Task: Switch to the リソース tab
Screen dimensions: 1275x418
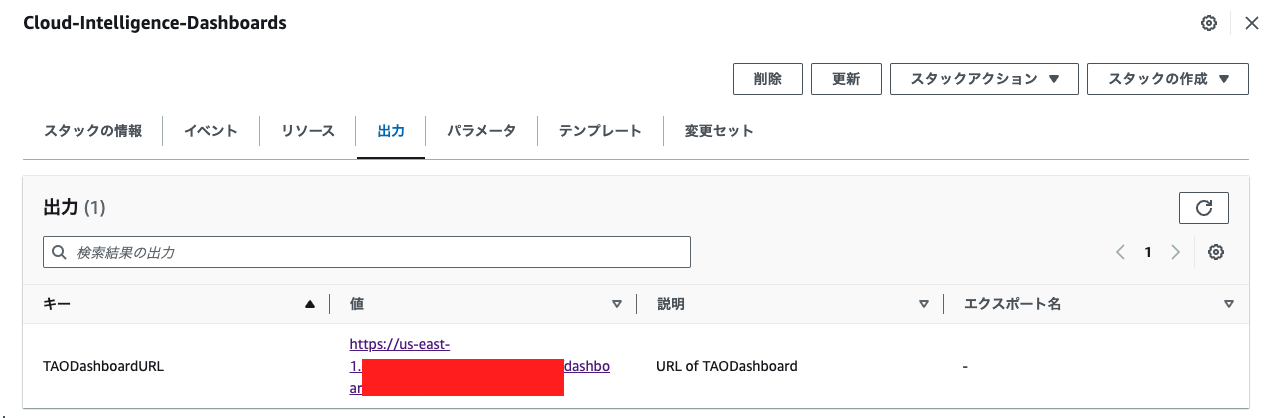Action: click(308, 131)
